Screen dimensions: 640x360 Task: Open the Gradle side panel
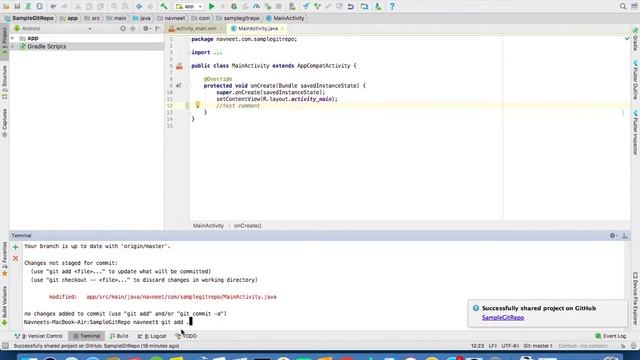coord(636,40)
